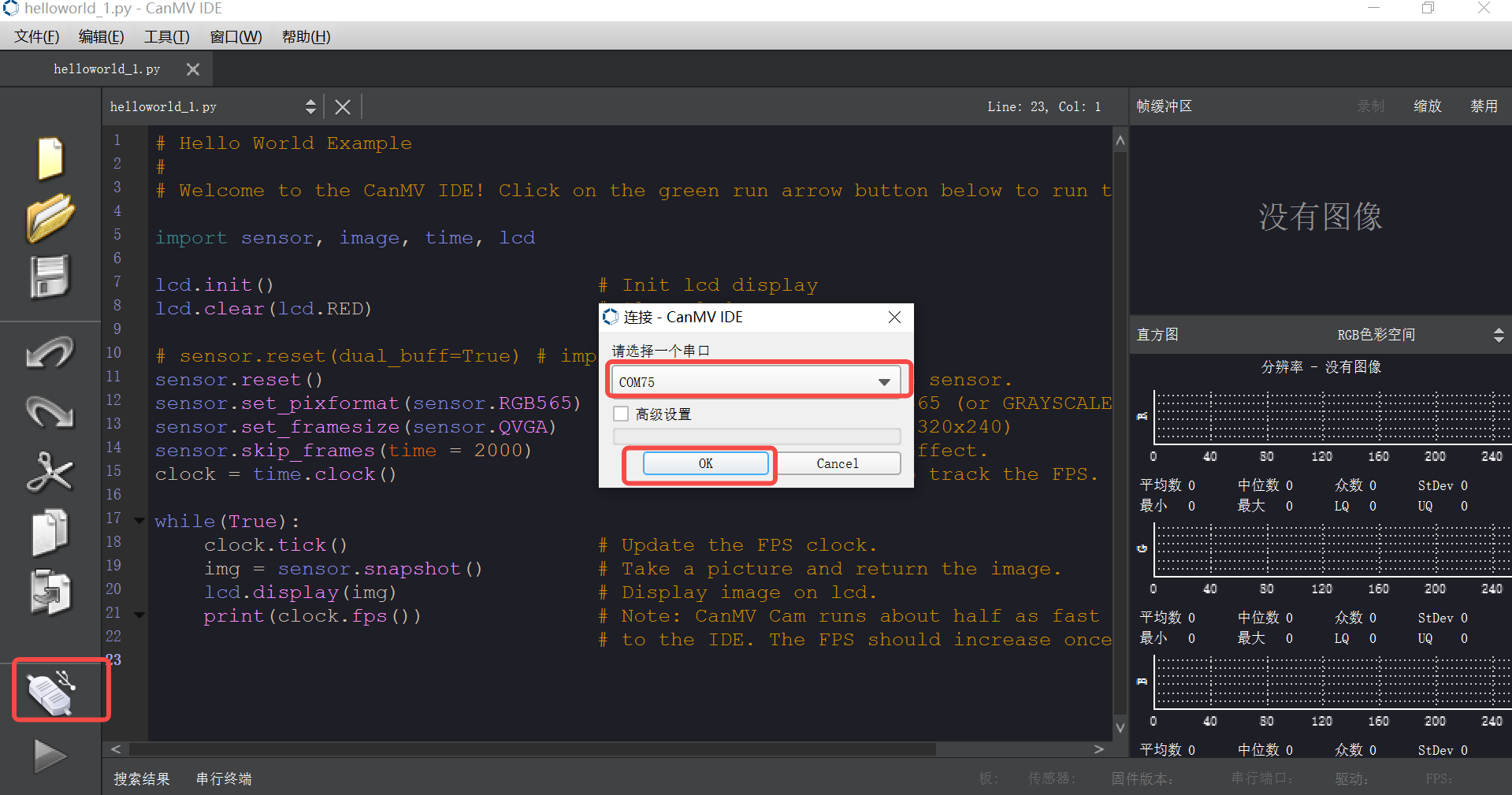This screenshot has height=795, width=1512.
Task: Close the helloworld_1.py tab
Action: (x=193, y=69)
